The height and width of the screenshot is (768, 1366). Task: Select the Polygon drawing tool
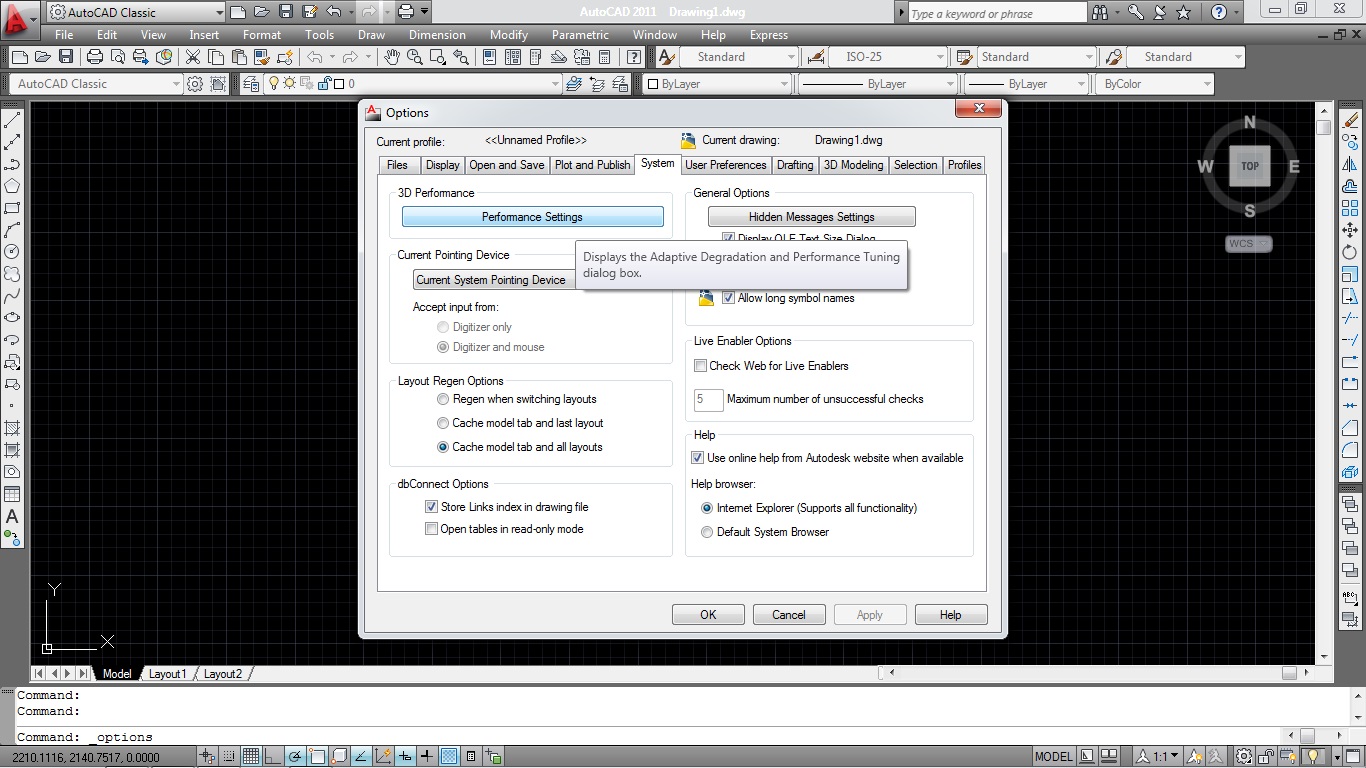(x=13, y=186)
